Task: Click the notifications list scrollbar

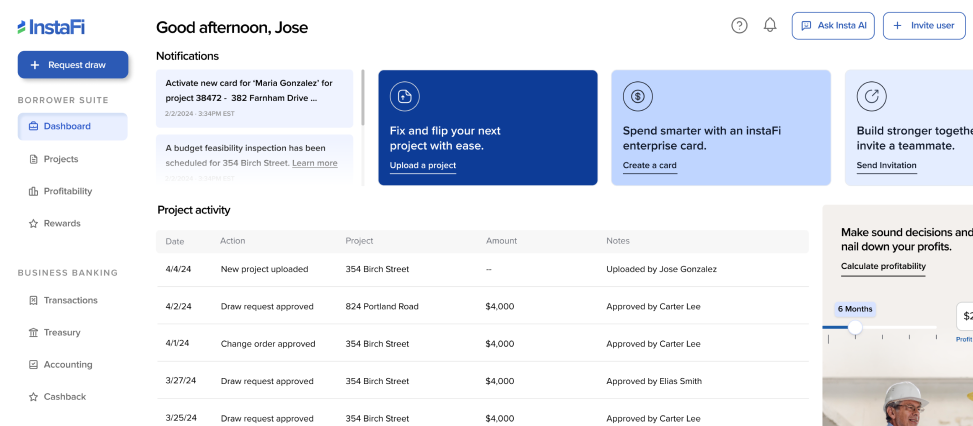Action: (362, 100)
